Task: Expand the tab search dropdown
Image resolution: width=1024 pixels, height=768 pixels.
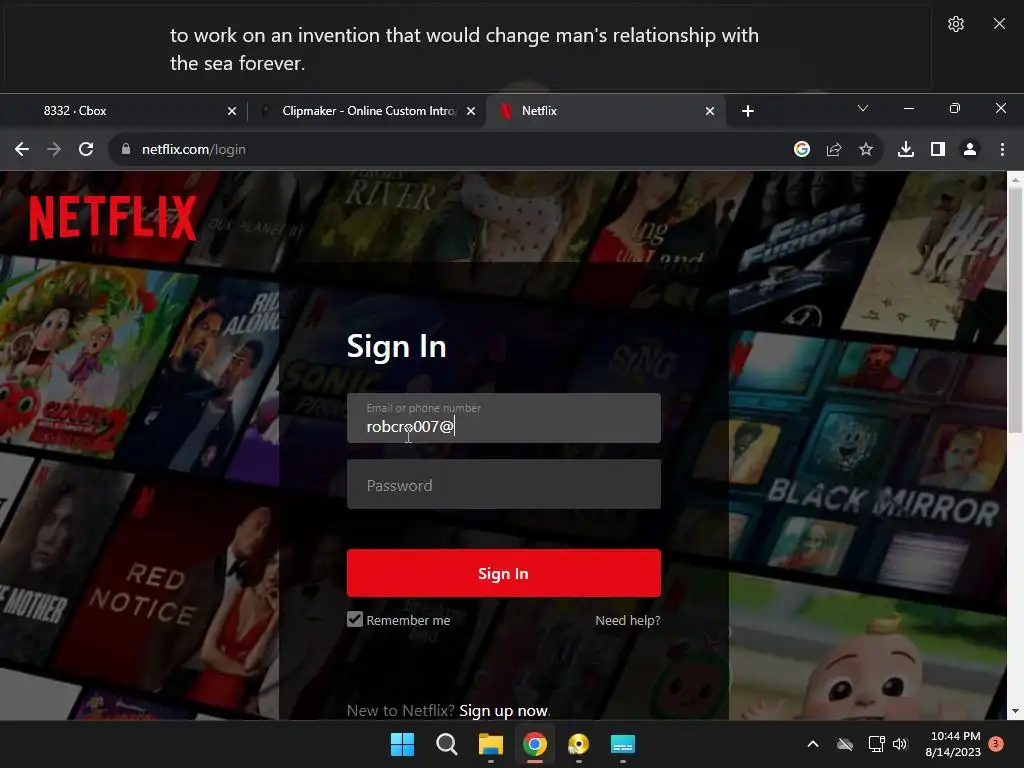Action: point(863,108)
